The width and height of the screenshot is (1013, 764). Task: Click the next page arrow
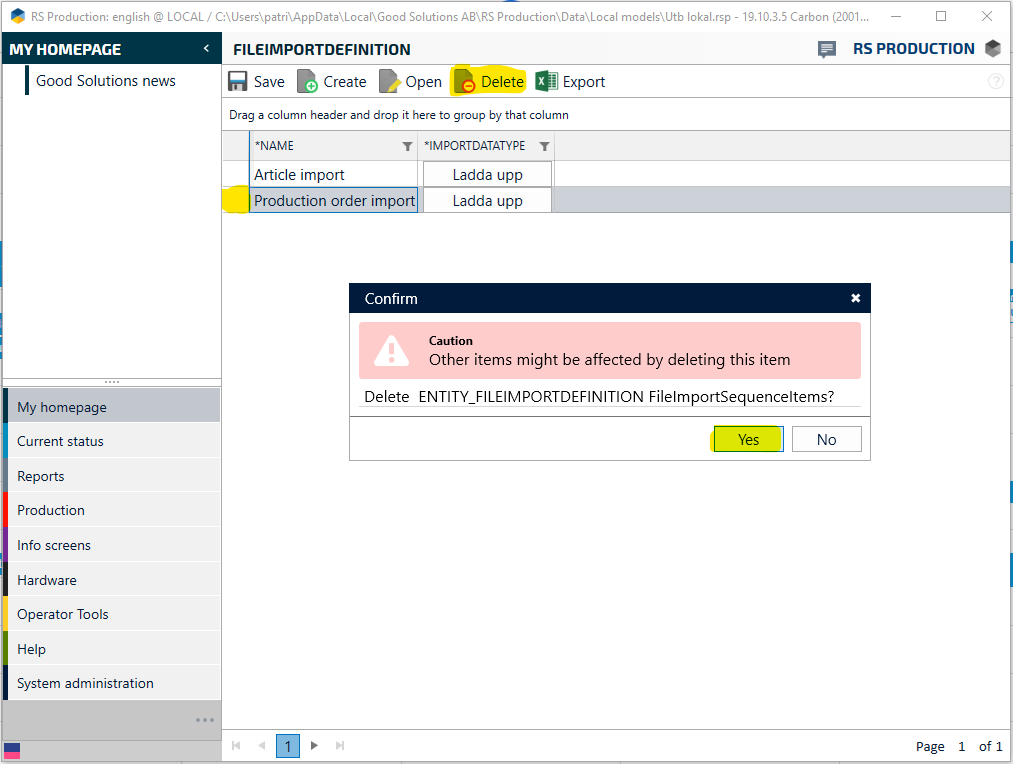pos(314,746)
